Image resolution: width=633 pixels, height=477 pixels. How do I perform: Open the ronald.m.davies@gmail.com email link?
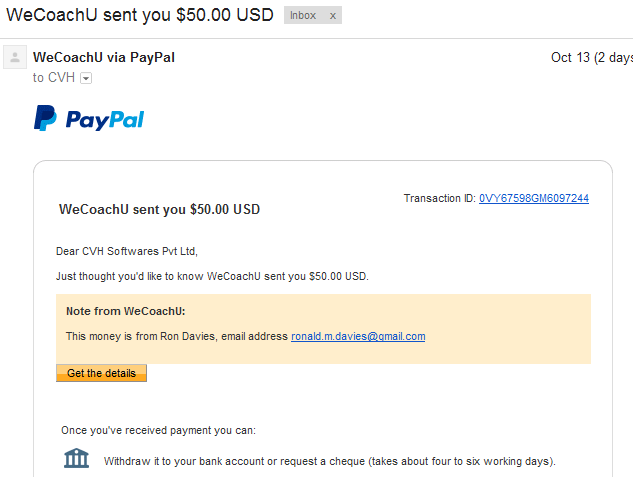(358, 336)
